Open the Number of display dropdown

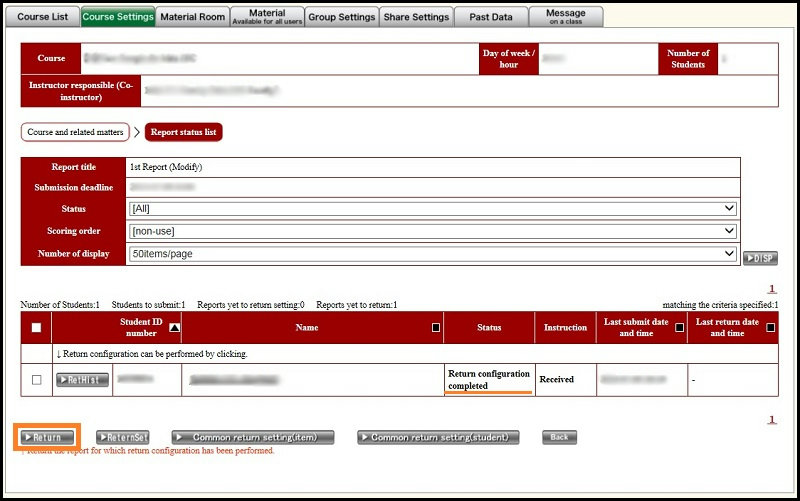point(432,254)
